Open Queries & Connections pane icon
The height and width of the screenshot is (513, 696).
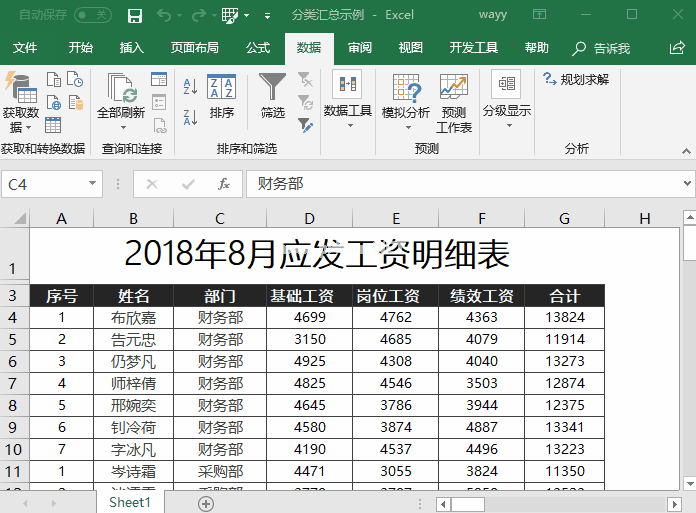pyautogui.click(x=159, y=79)
